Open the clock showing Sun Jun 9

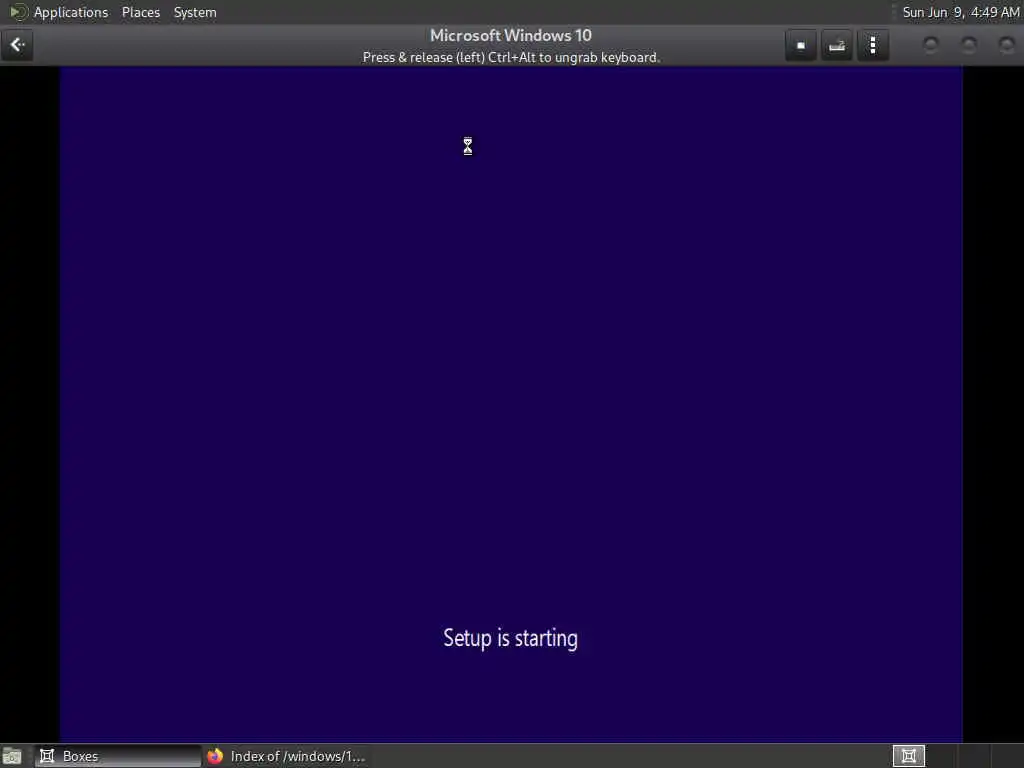[961, 12]
